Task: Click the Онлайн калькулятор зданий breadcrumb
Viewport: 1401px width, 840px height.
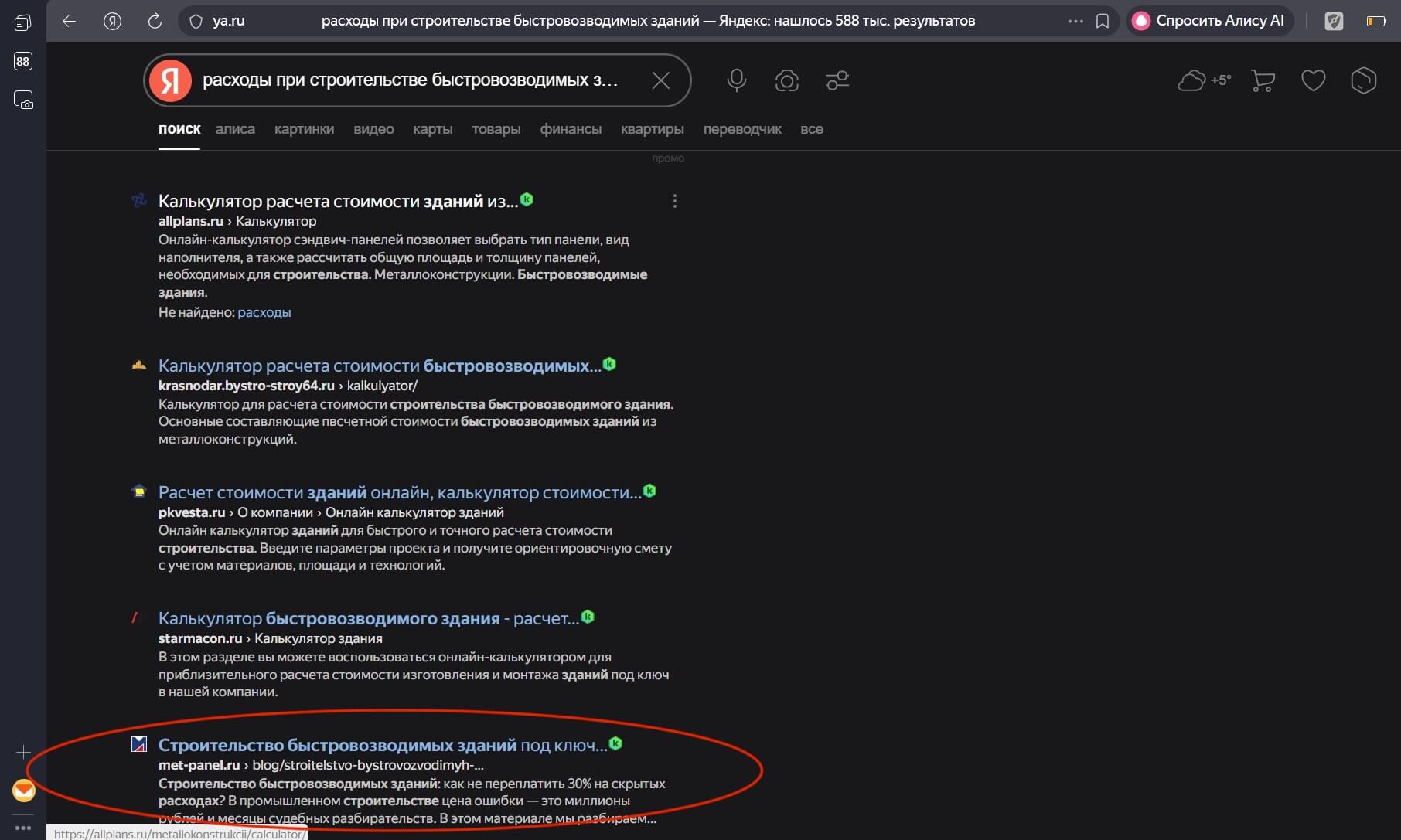Action: tap(414, 512)
